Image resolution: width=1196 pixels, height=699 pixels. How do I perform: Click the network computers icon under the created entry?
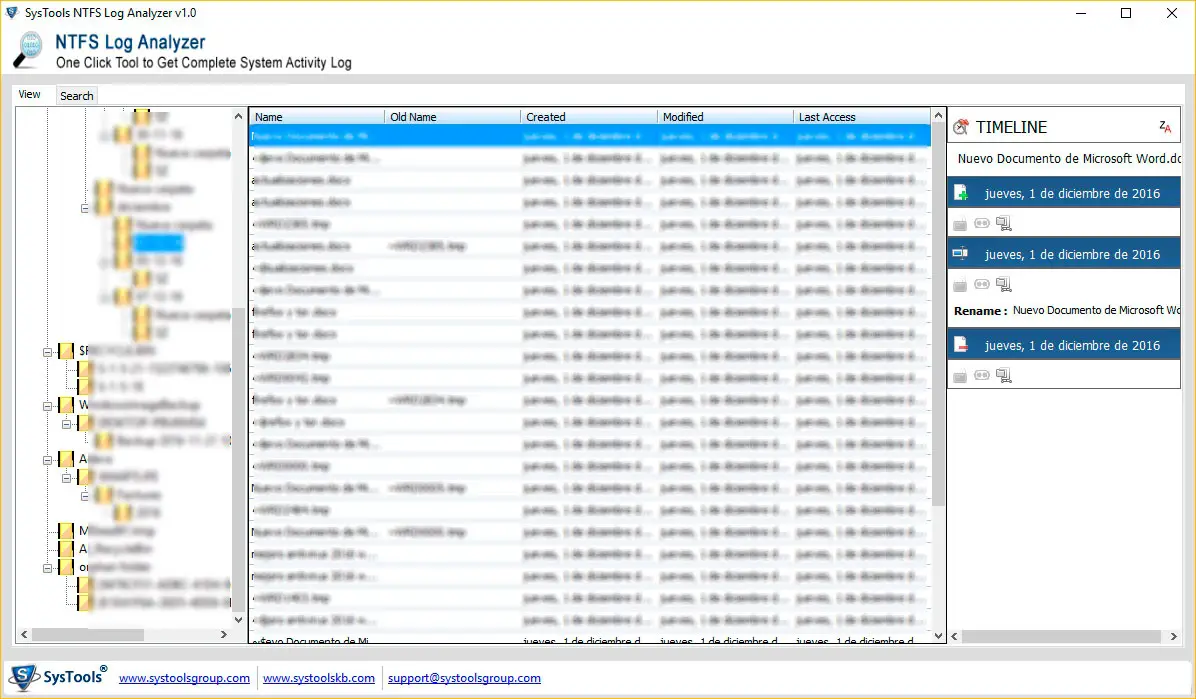[x=1004, y=224]
